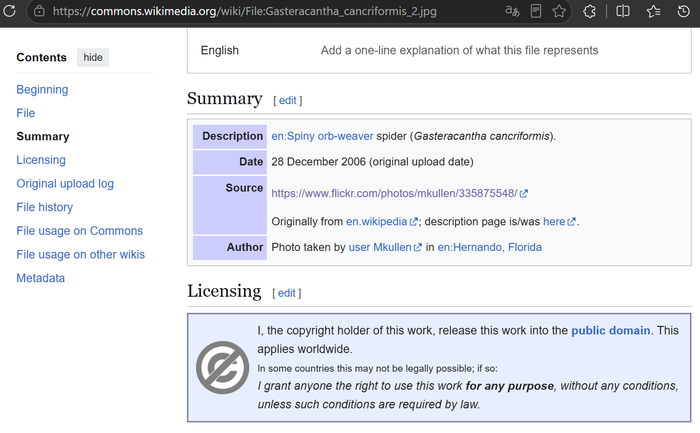Open immersive reader icon in address bar
Image resolution: width=700 pixels, height=433 pixels.
536,11
